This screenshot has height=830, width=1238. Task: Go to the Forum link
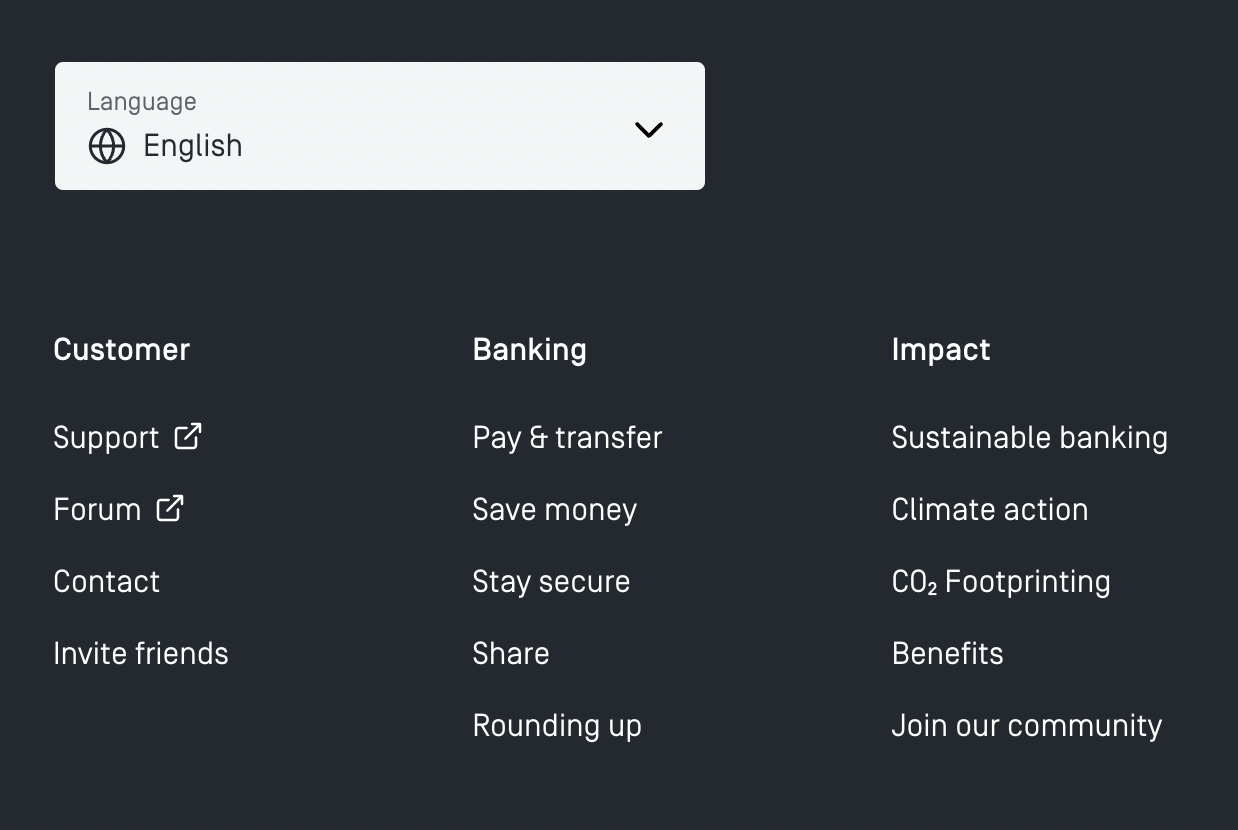97,510
